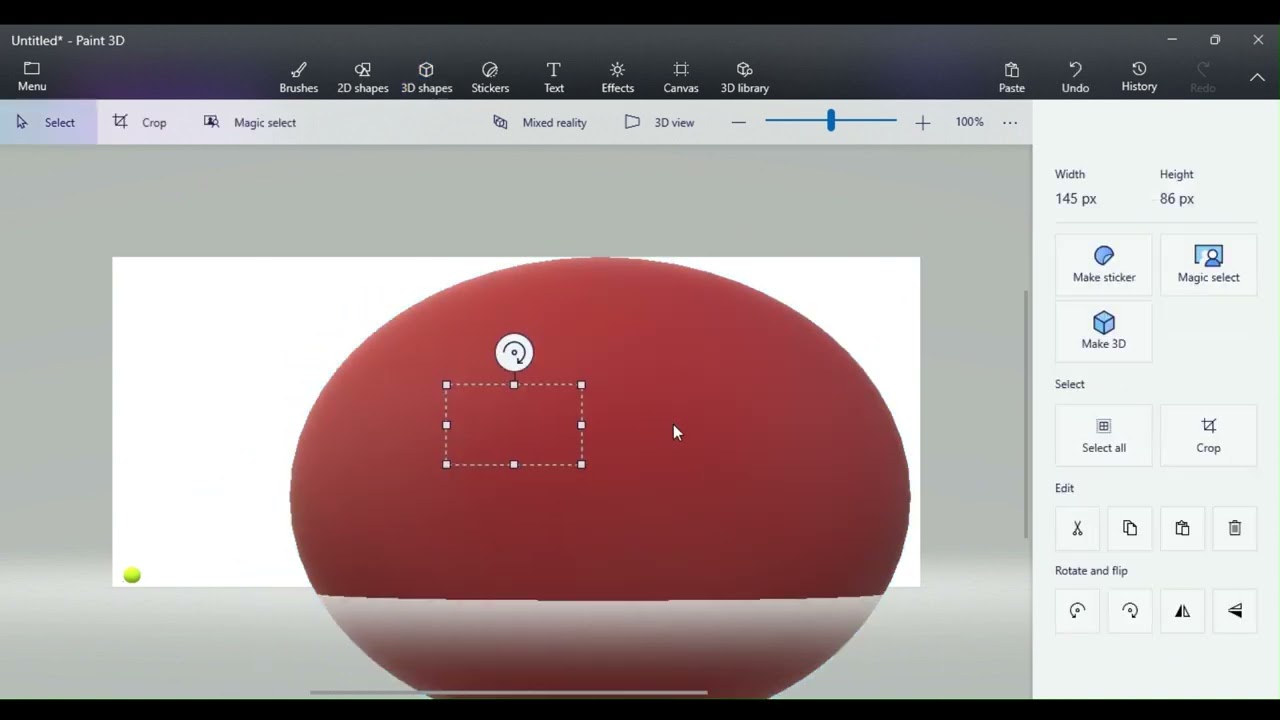
Task: Click Make sticker button
Action: tap(1104, 264)
